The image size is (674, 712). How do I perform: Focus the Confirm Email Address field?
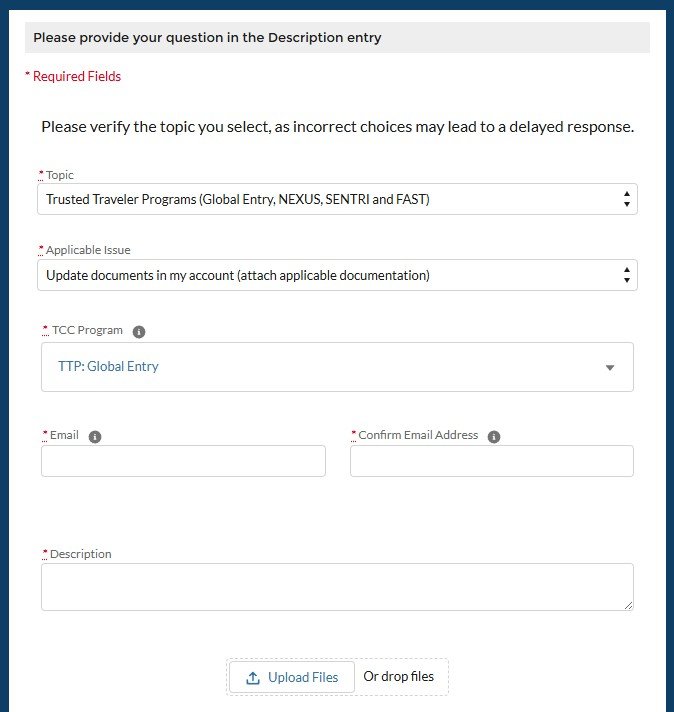coord(492,461)
